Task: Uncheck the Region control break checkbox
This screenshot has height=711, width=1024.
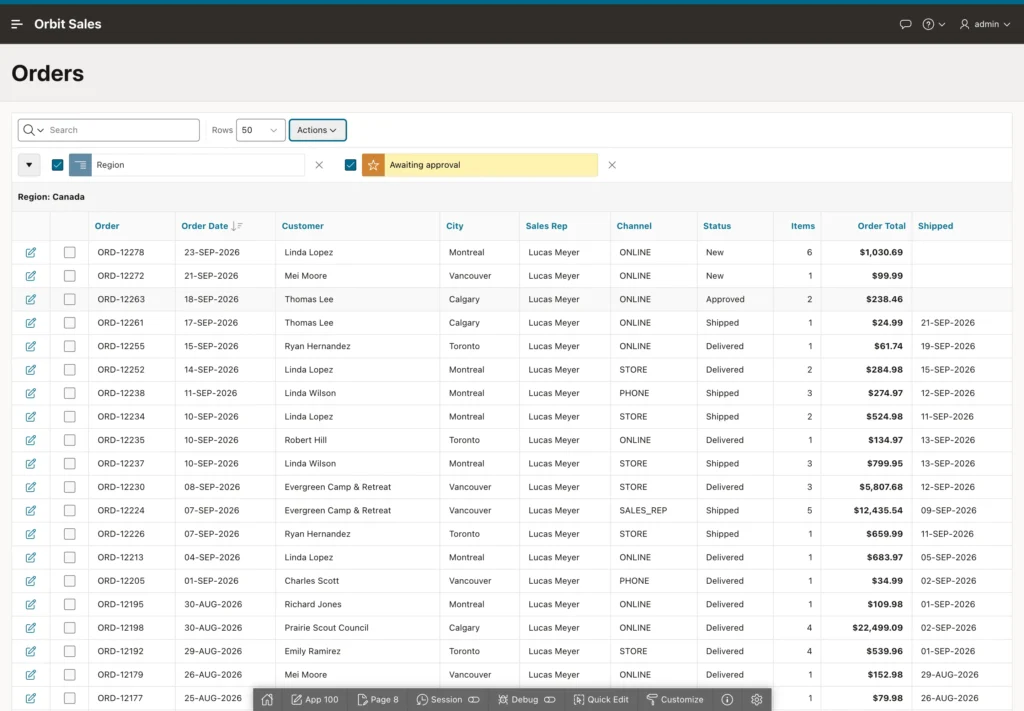Action: point(57,165)
